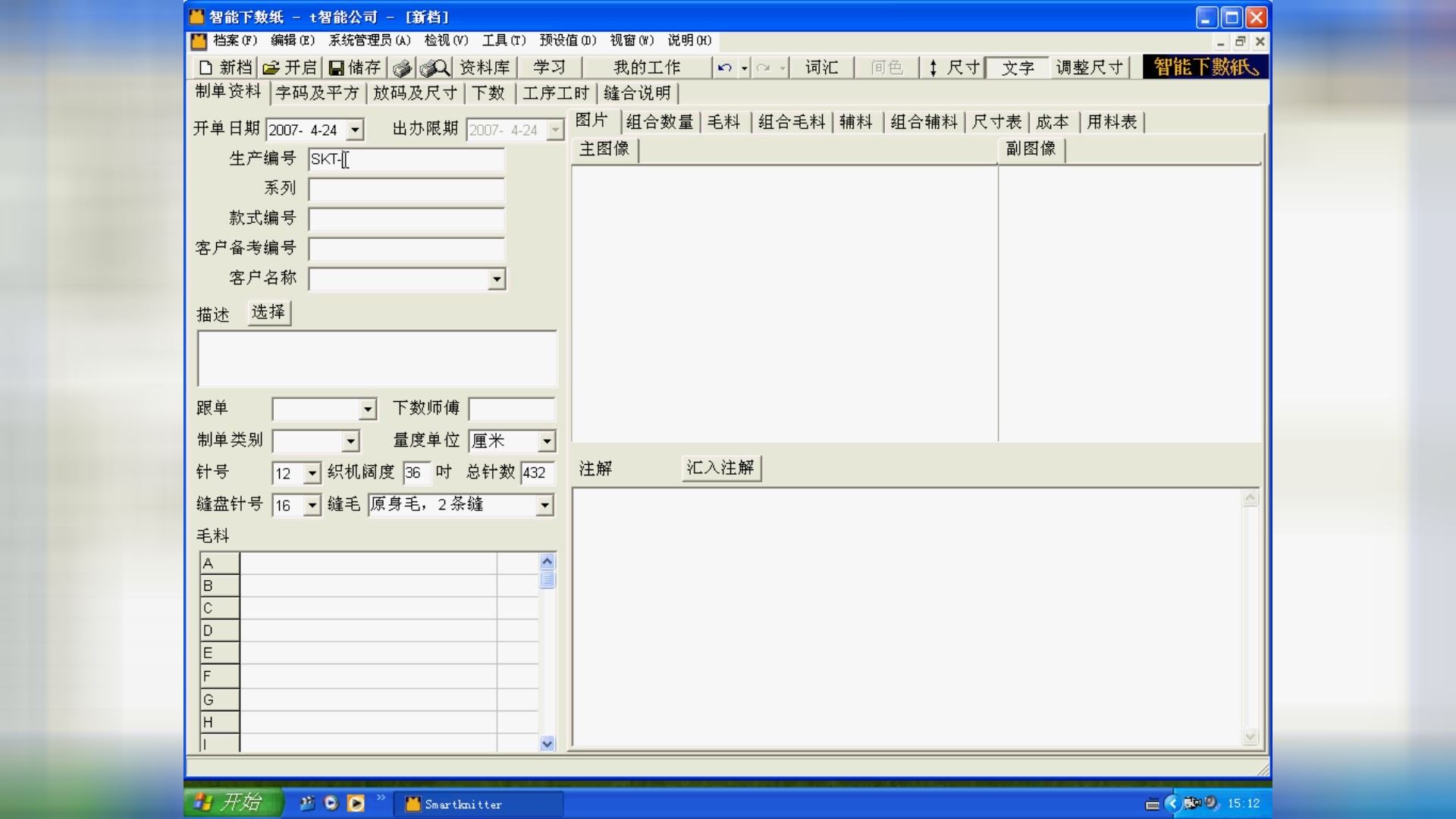Screen dimensions: 1456x819
Task: Switch to the 组合毛料 tab
Action: tap(792, 122)
